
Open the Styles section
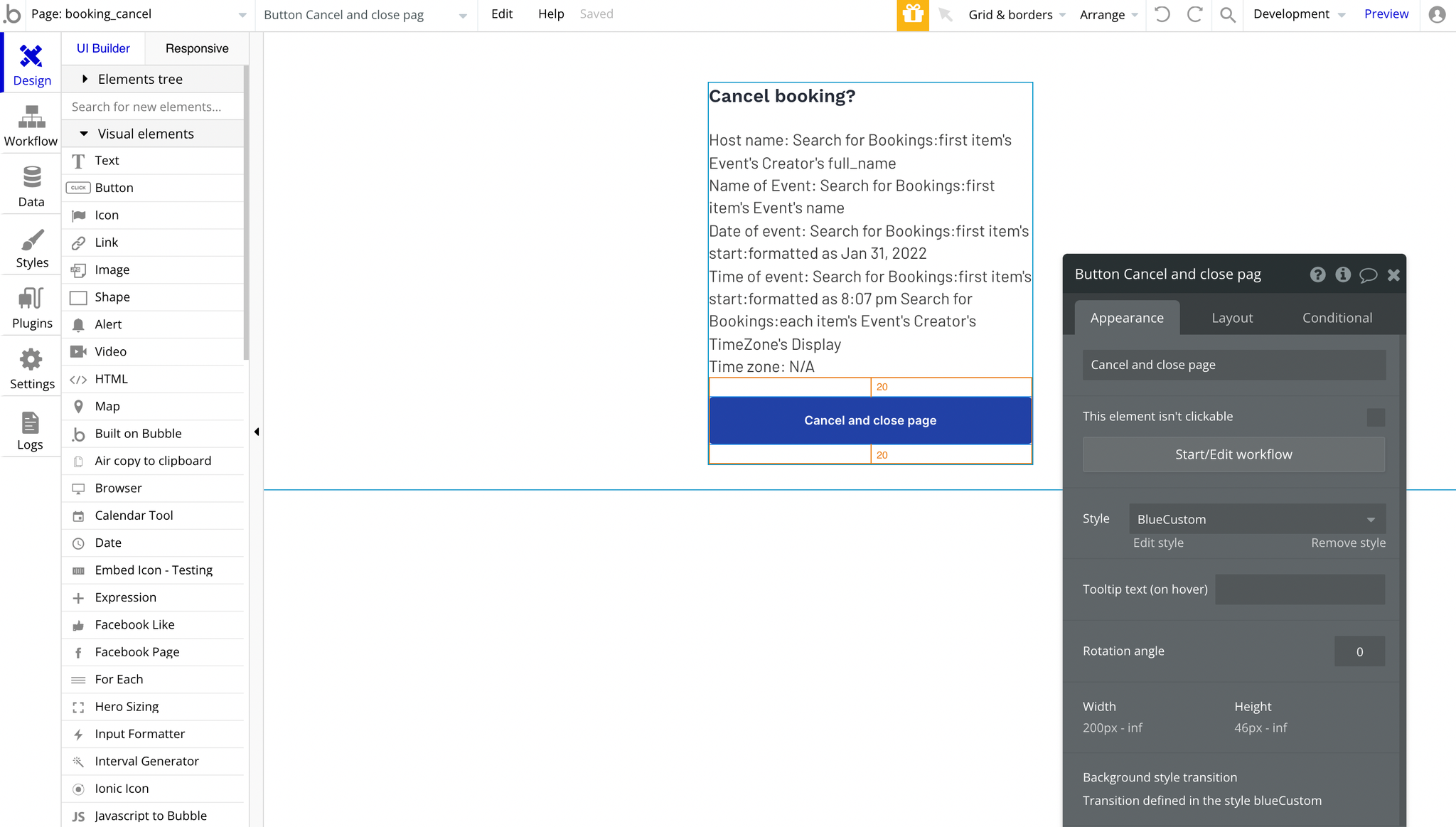click(x=31, y=247)
